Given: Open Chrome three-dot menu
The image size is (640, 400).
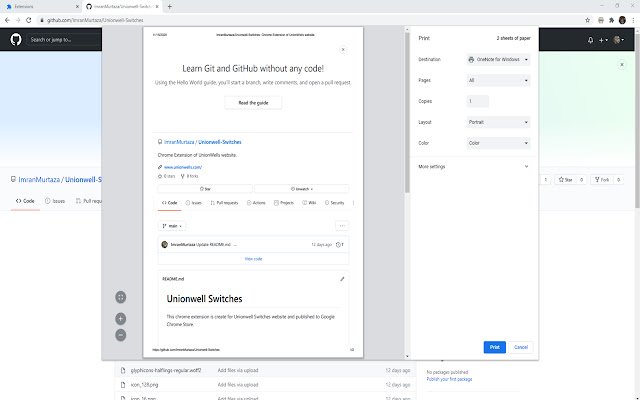Looking at the screenshot, I should point(633,20).
